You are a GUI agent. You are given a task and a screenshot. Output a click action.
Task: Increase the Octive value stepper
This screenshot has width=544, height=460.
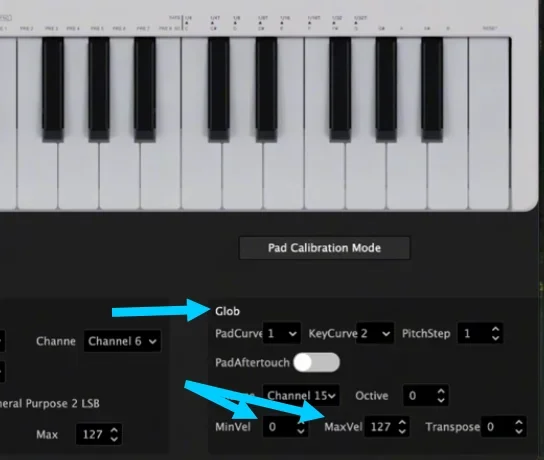coord(441,391)
